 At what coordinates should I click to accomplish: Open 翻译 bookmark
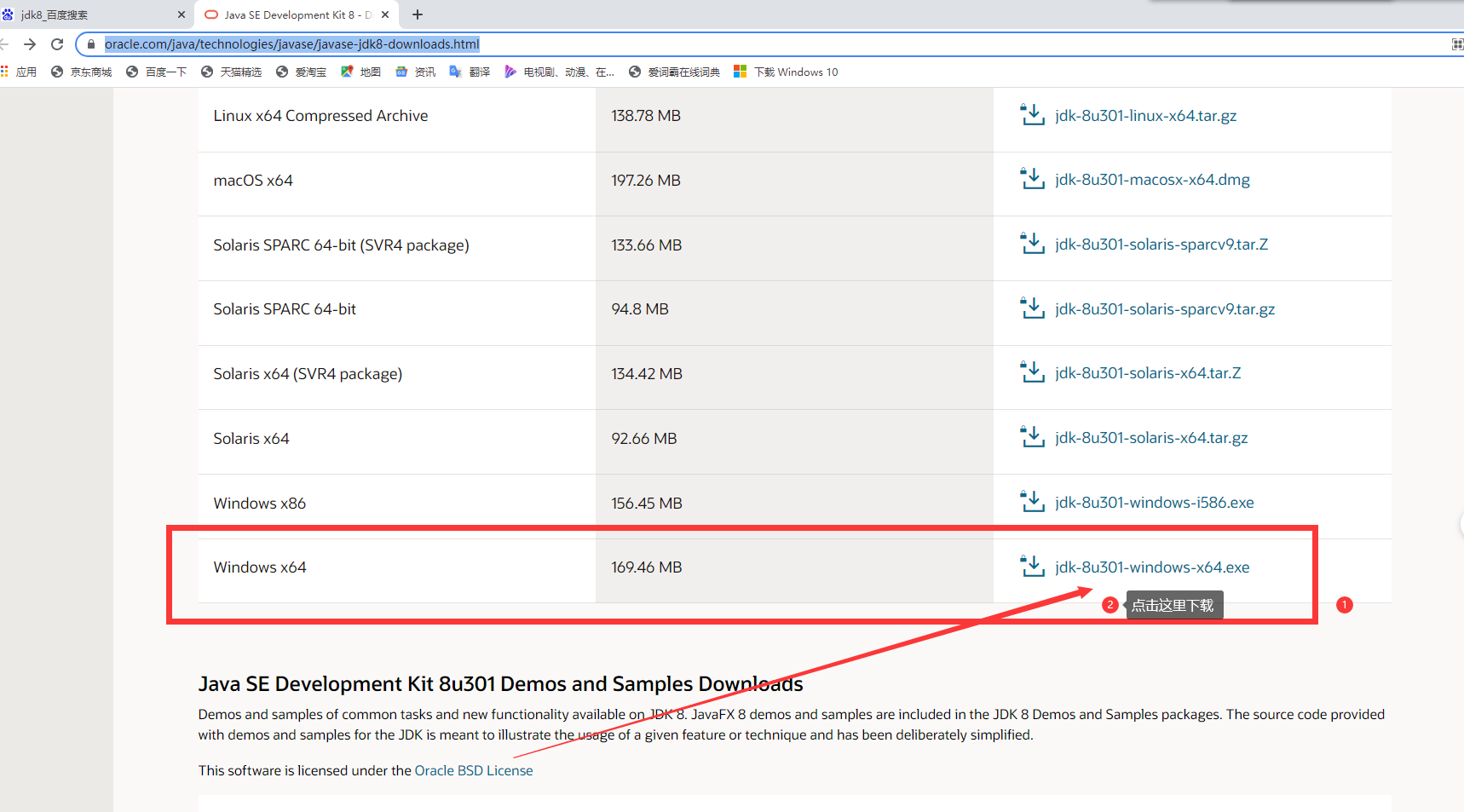pos(470,72)
